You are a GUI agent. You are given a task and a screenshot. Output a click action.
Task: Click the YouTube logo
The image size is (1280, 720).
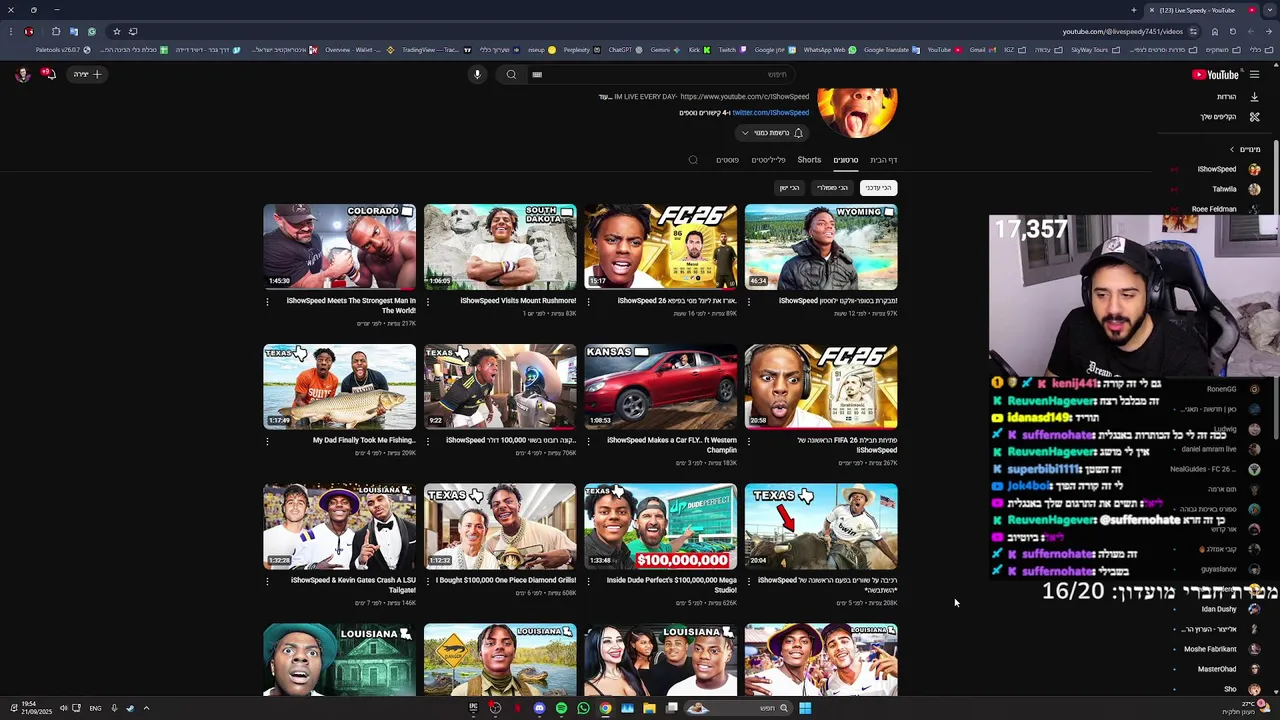(x=1215, y=74)
